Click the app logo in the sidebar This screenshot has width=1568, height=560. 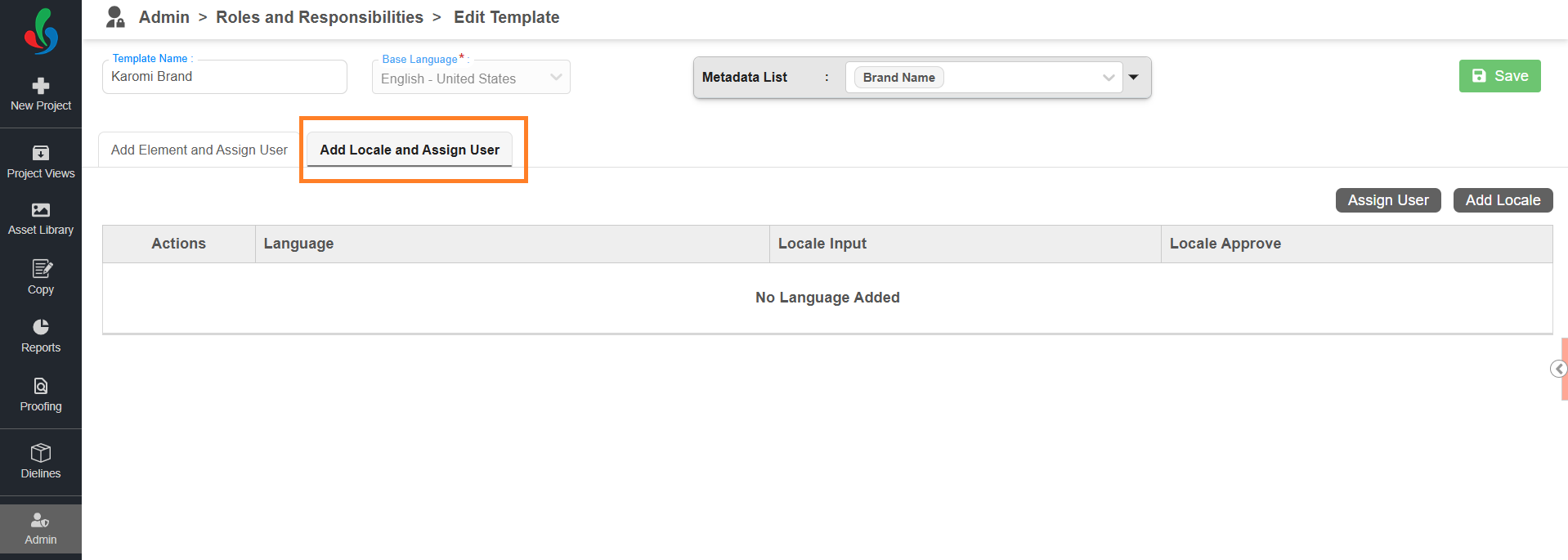(41, 32)
